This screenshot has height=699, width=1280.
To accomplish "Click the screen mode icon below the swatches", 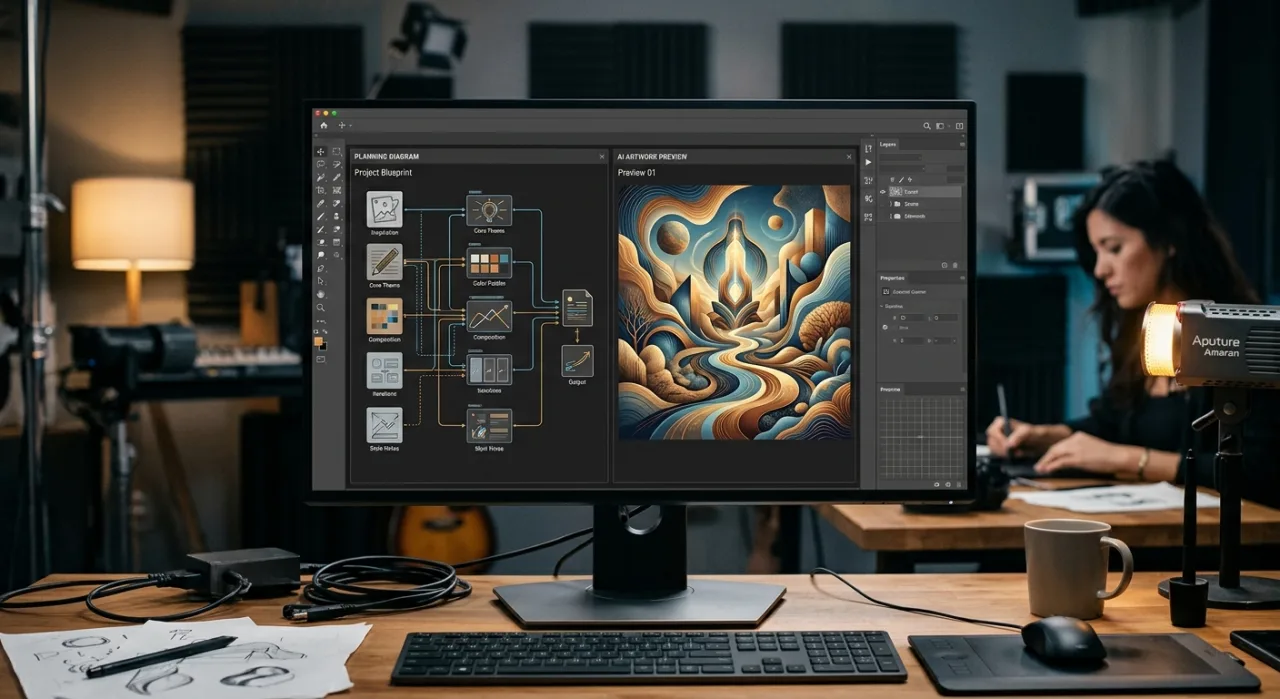I will [320, 358].
